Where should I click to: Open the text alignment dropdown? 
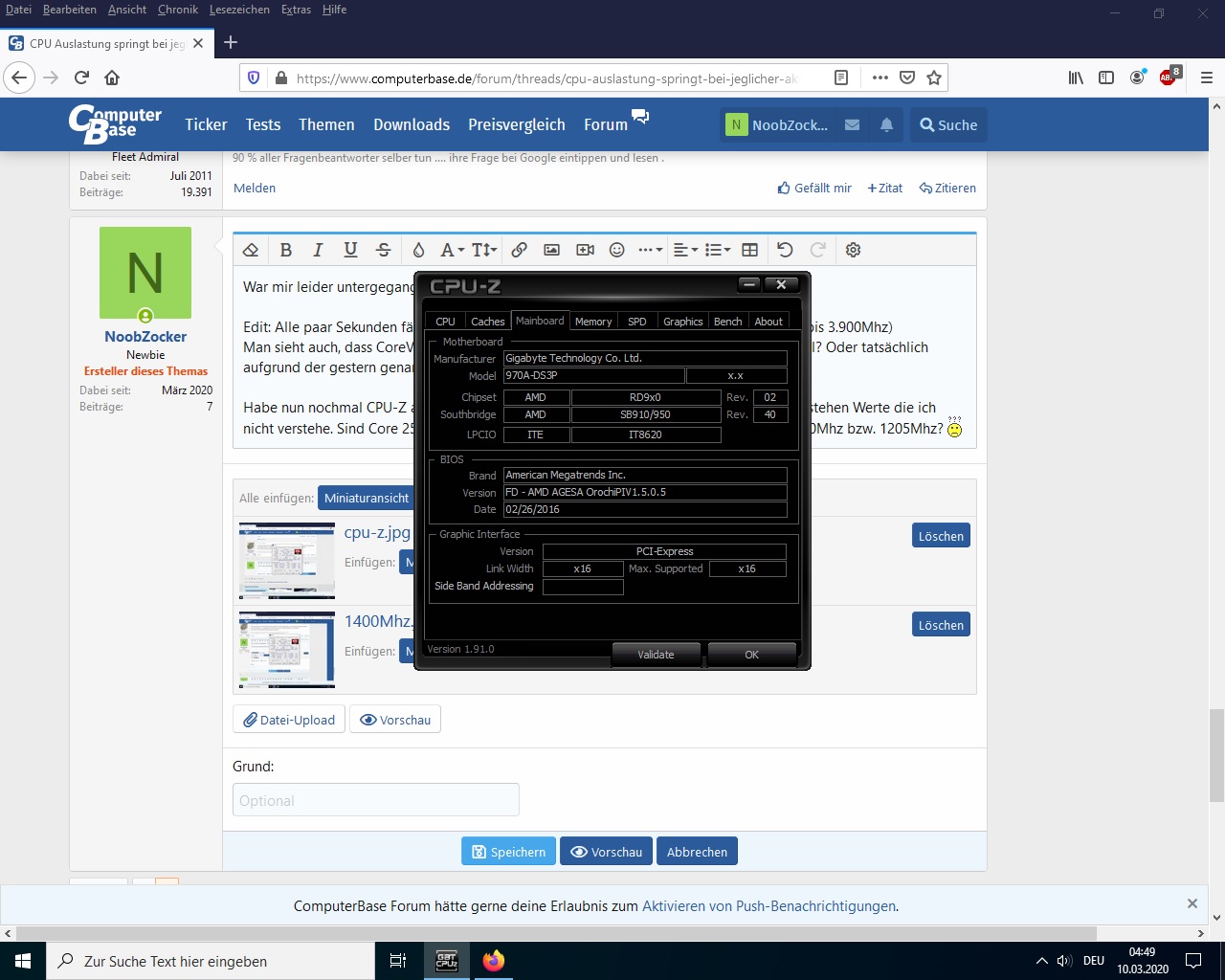pyautogui.click(x=685, y=250)
